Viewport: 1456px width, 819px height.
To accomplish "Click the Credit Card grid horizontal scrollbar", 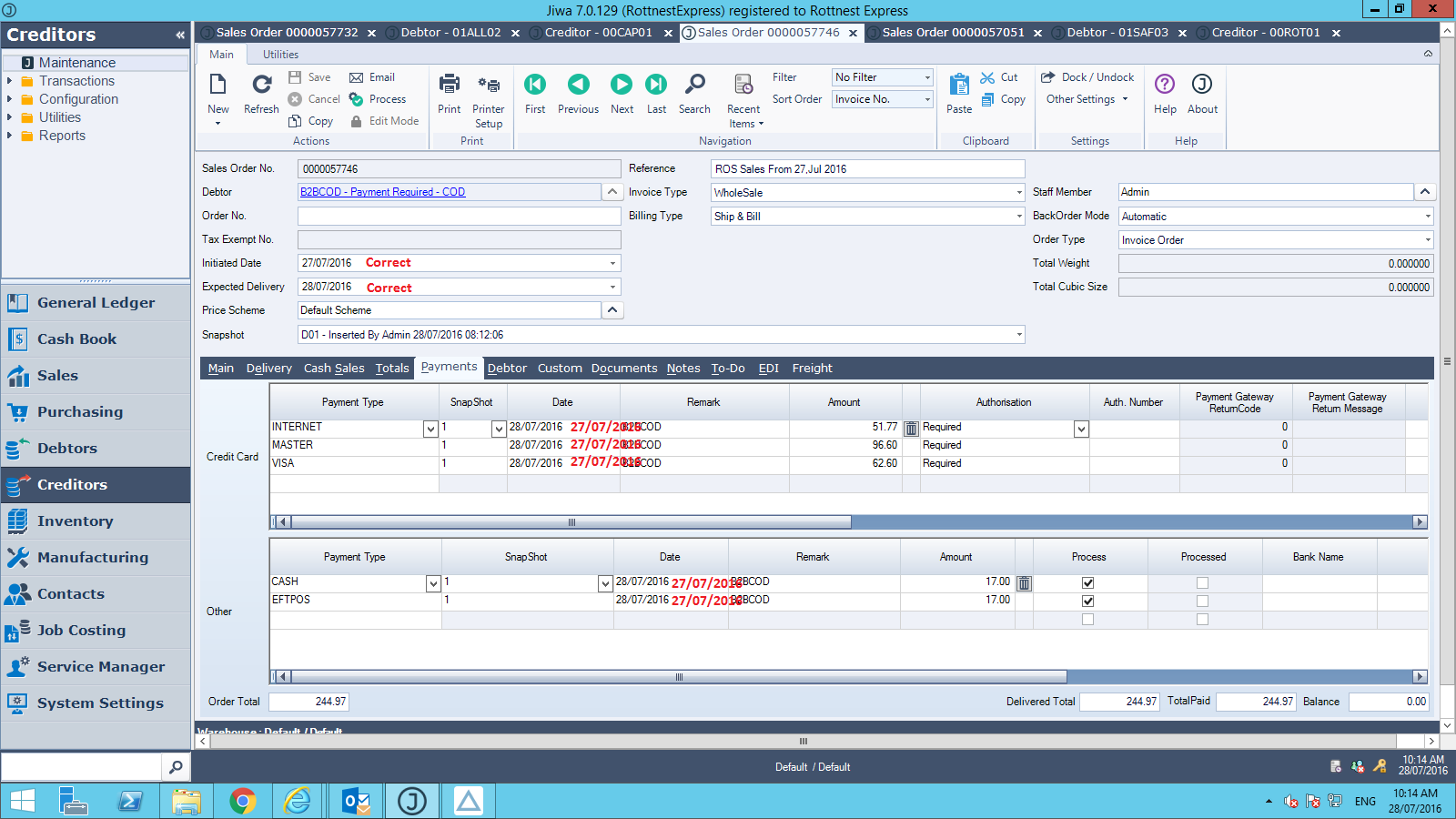I will pos(571,522).
